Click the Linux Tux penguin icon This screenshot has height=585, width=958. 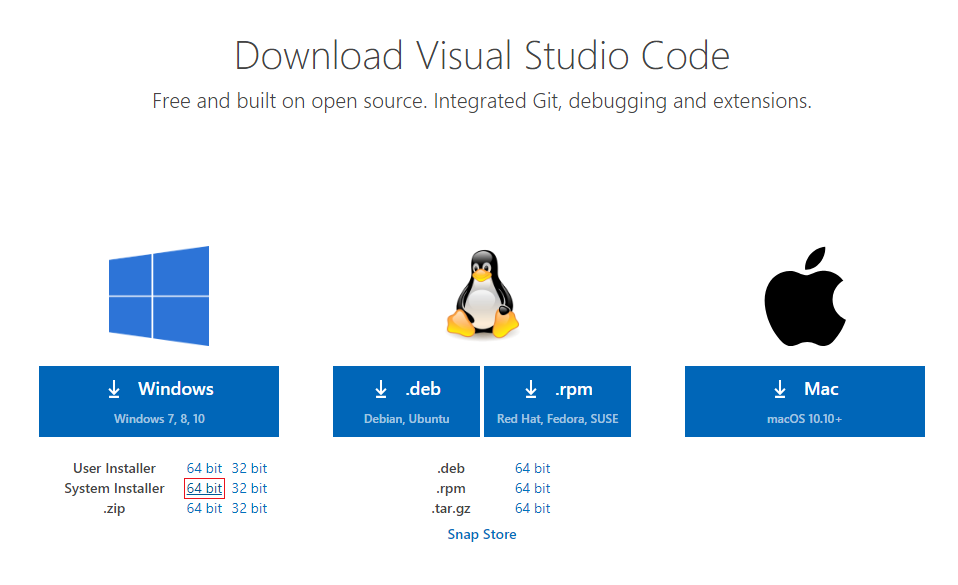483,294
